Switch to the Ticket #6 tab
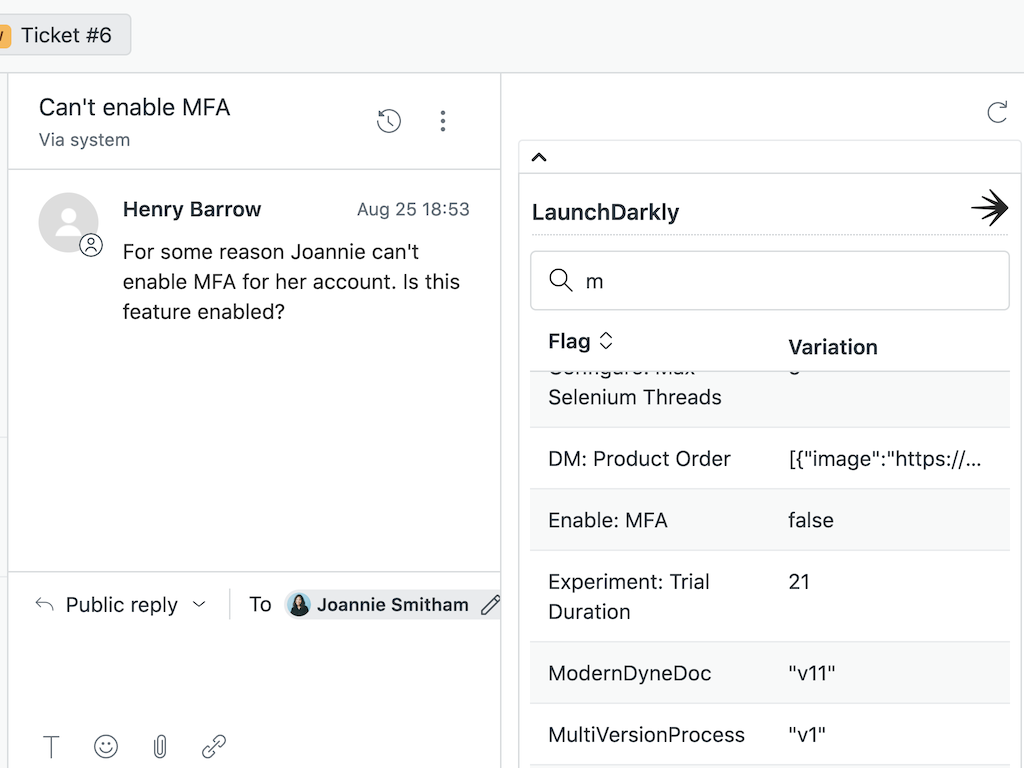This screenshot has height=768, width=1024. (66, 34)
